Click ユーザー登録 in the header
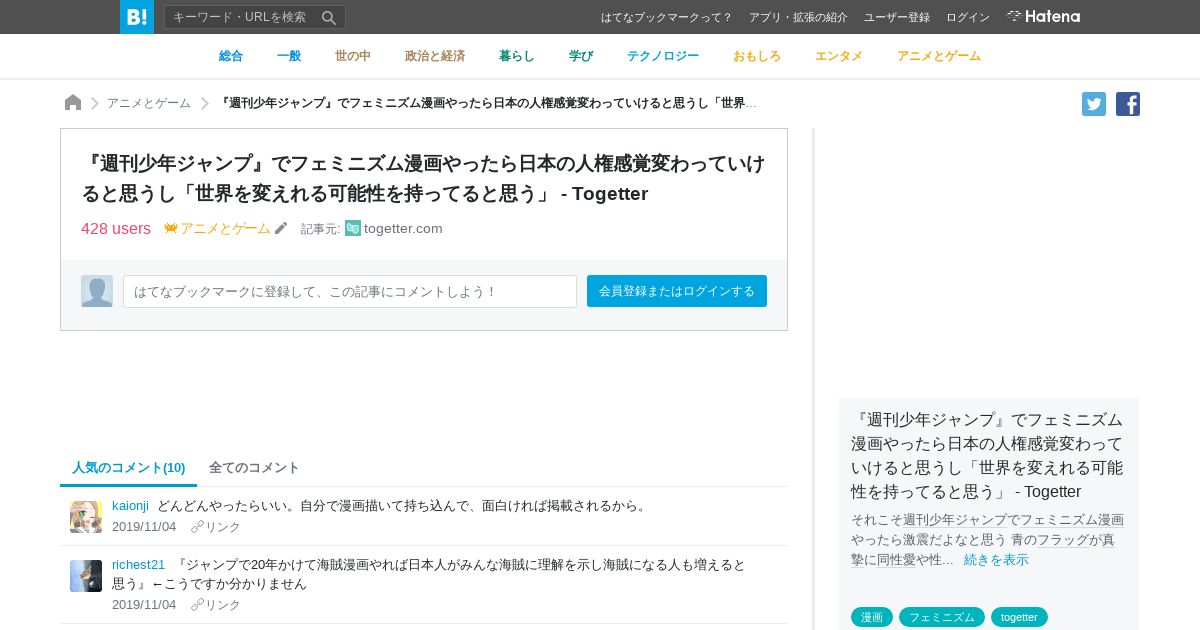Viewport: 1200px width, 630px height. point(897,17)
